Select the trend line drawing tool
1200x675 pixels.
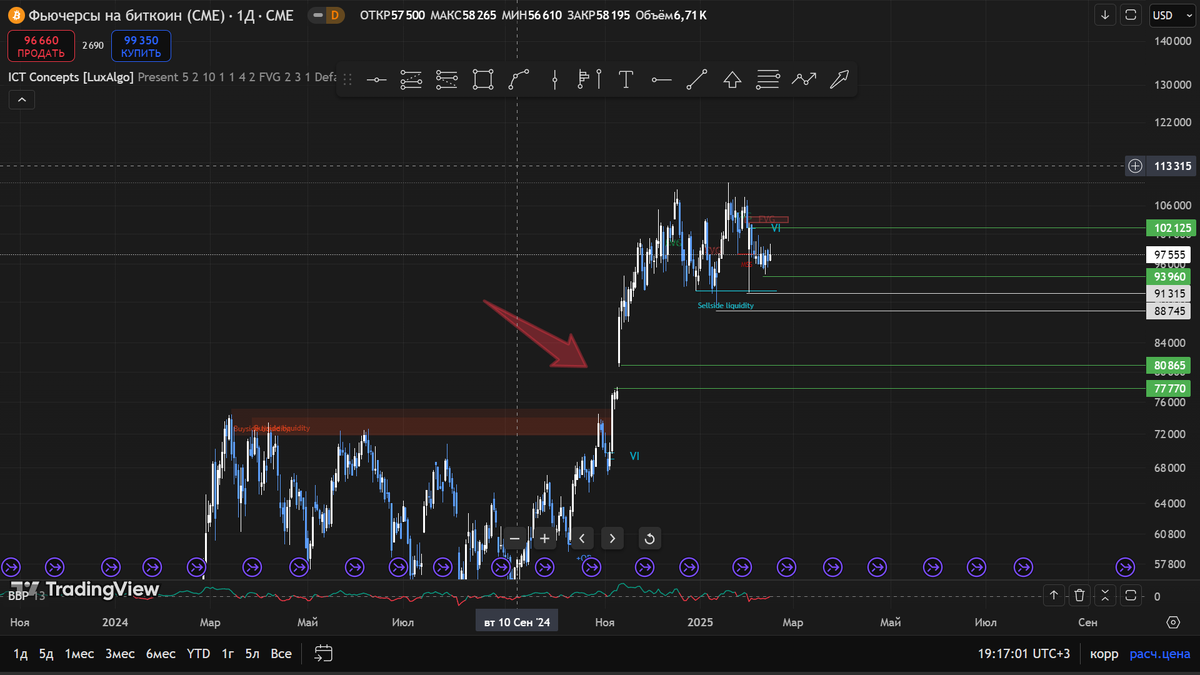click(x=697, y=80)
